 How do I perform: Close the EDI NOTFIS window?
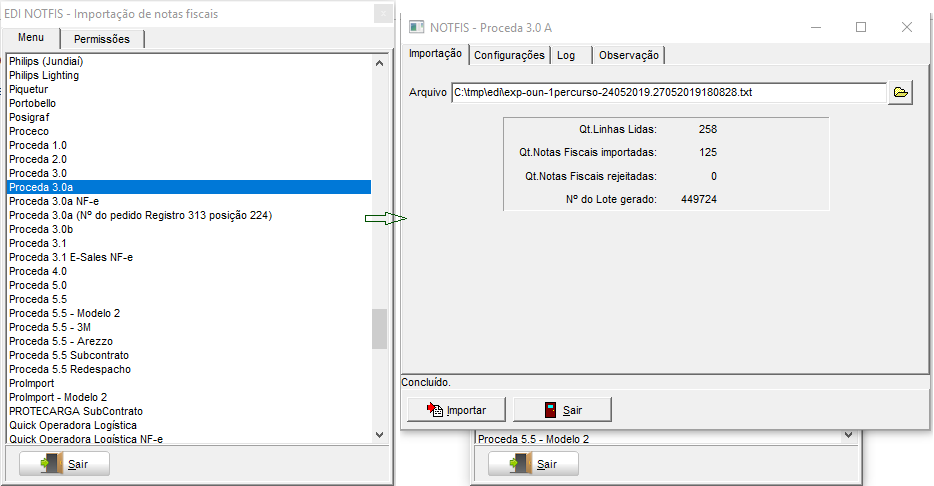click(x=383, y=13)
